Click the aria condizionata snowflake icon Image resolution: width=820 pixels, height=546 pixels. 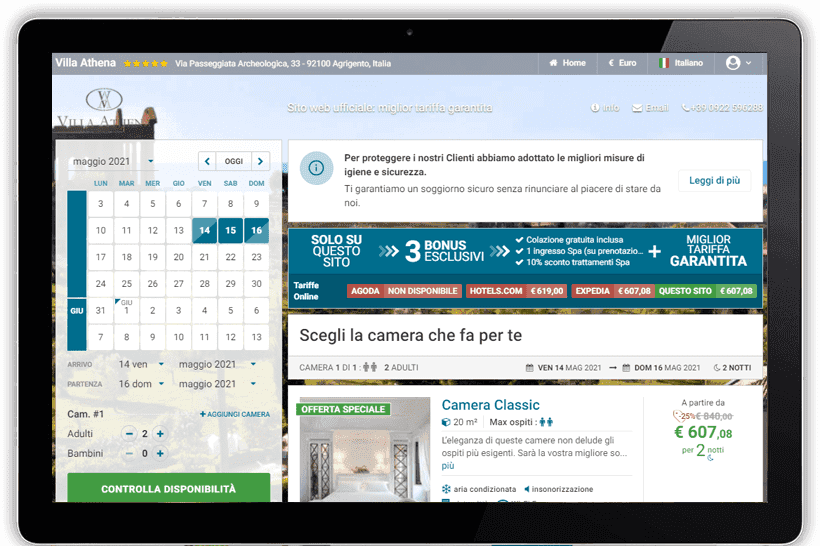point(446,489)
